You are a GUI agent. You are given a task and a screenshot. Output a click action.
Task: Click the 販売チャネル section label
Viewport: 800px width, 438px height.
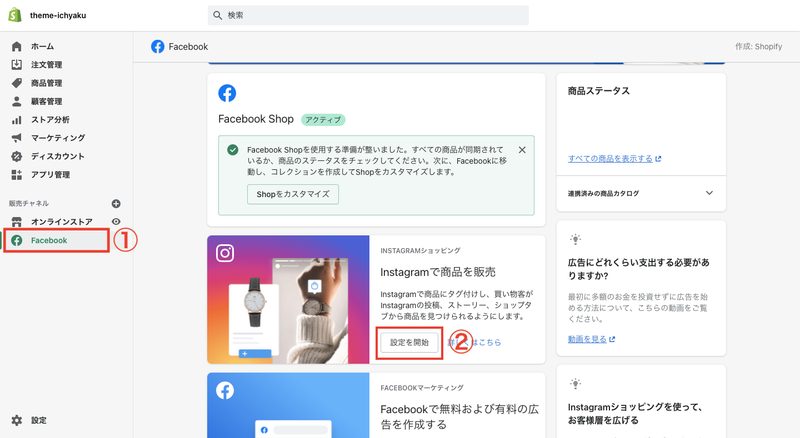click(29, 203)
